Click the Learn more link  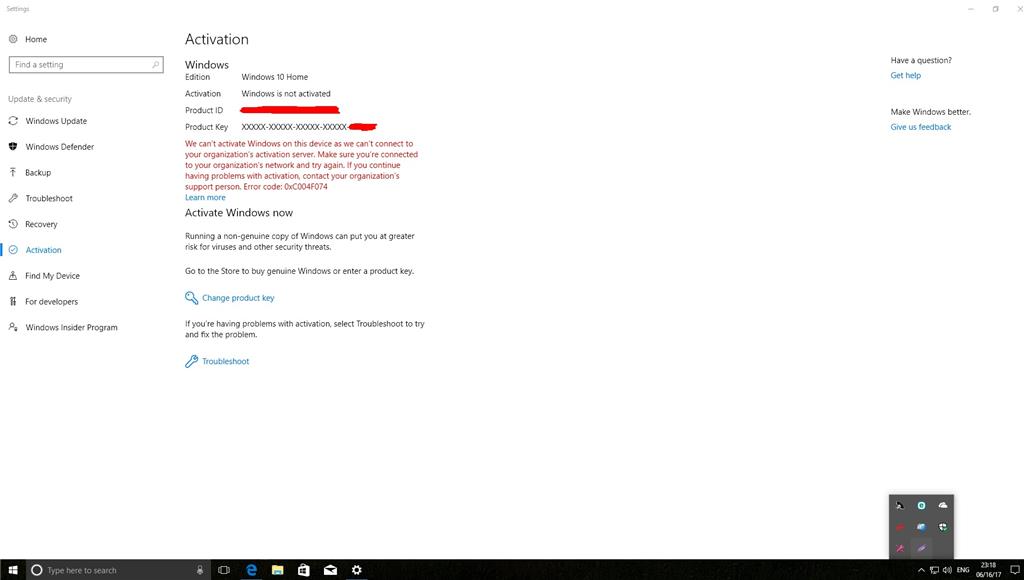pos(205,197)
